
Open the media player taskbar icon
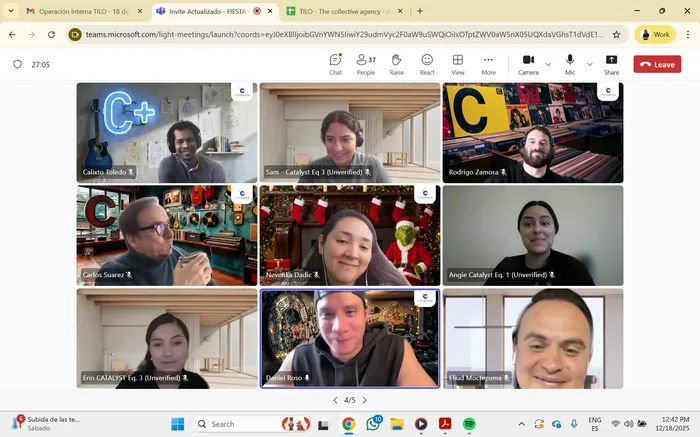tap(421, 424)
